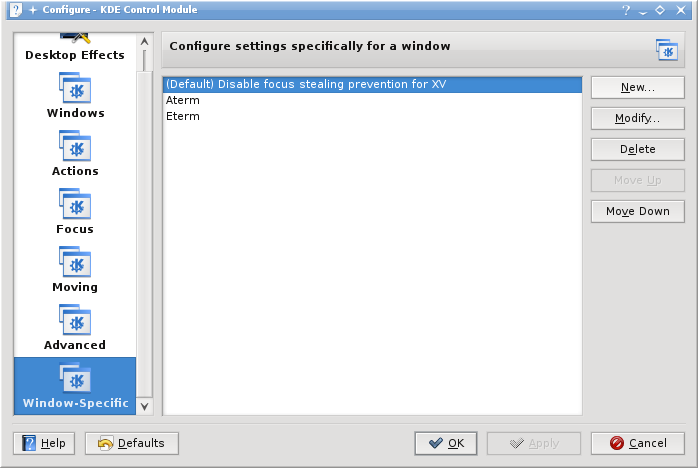Select the Advanced settings module

coord(75,327)
